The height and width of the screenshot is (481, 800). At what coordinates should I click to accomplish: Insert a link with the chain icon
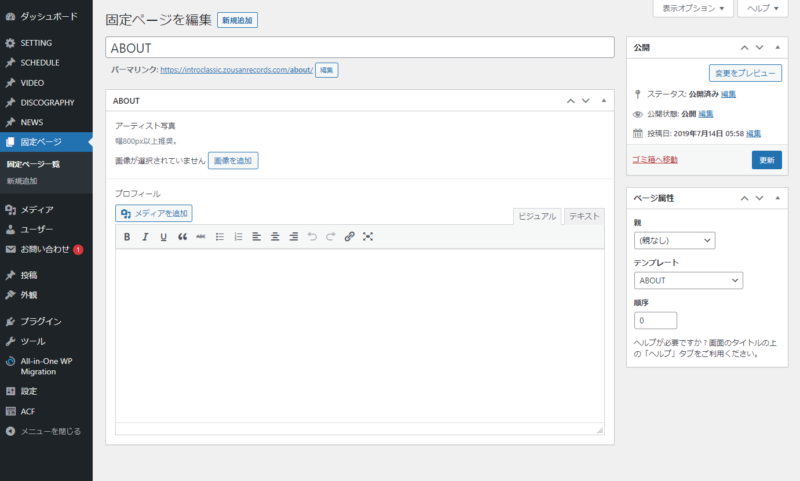click(349, 237)
